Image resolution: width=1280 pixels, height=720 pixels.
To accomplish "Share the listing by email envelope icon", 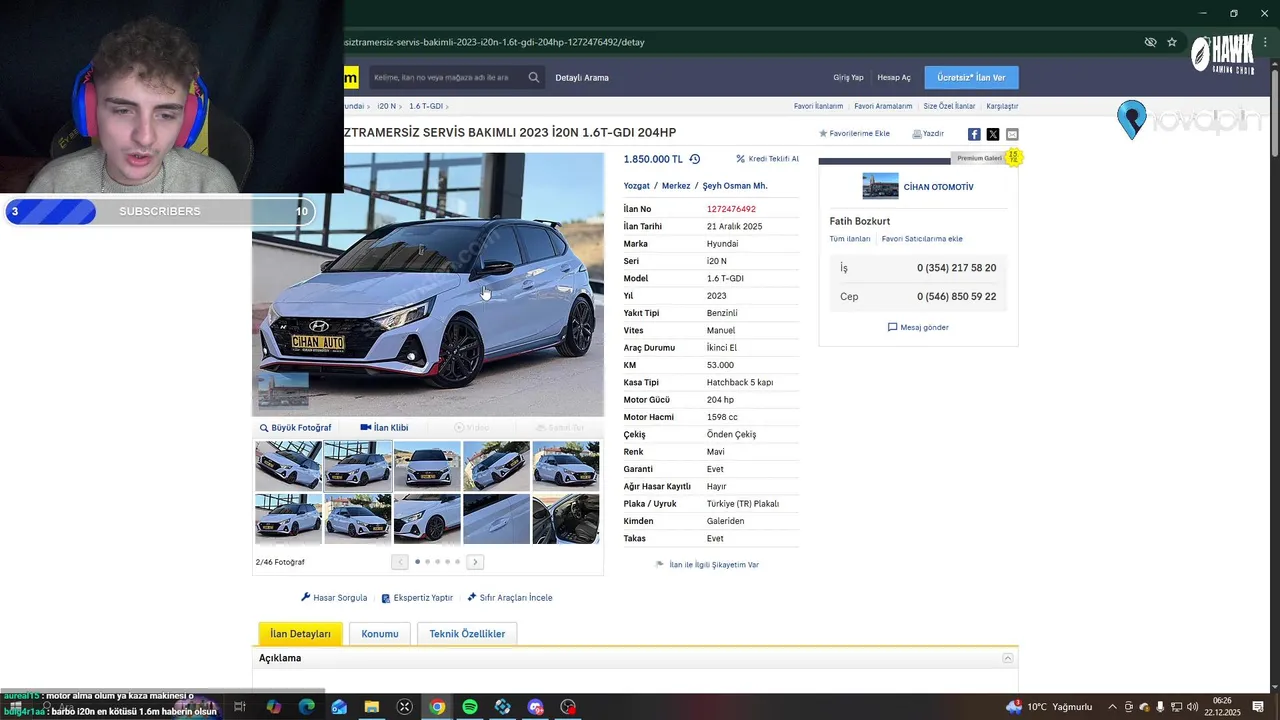I will 1012,134.
